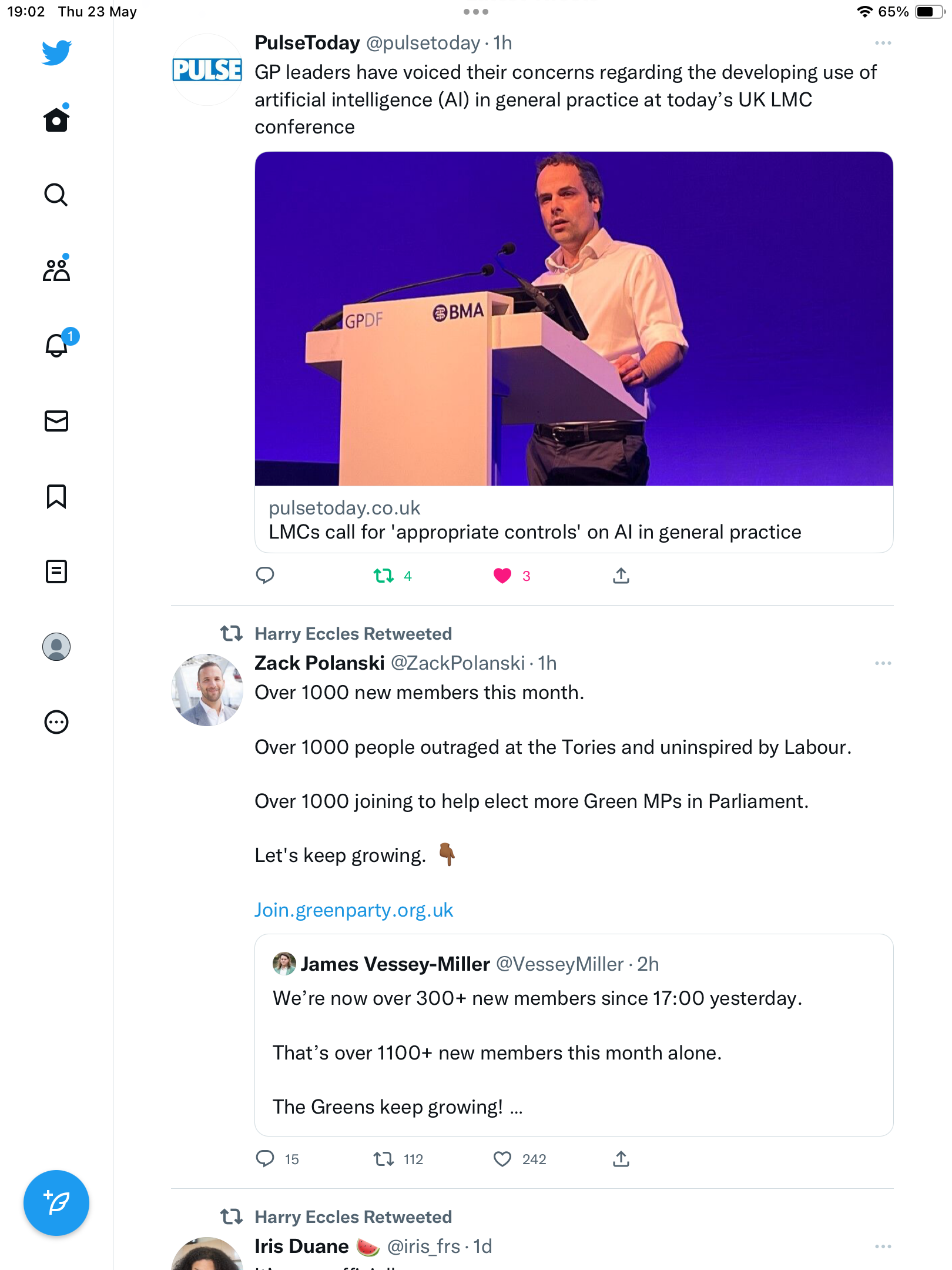This screenshot has width=952, height=1270.
Task: Open More circle menu in sidebar
Action: (x=56, y=722)
